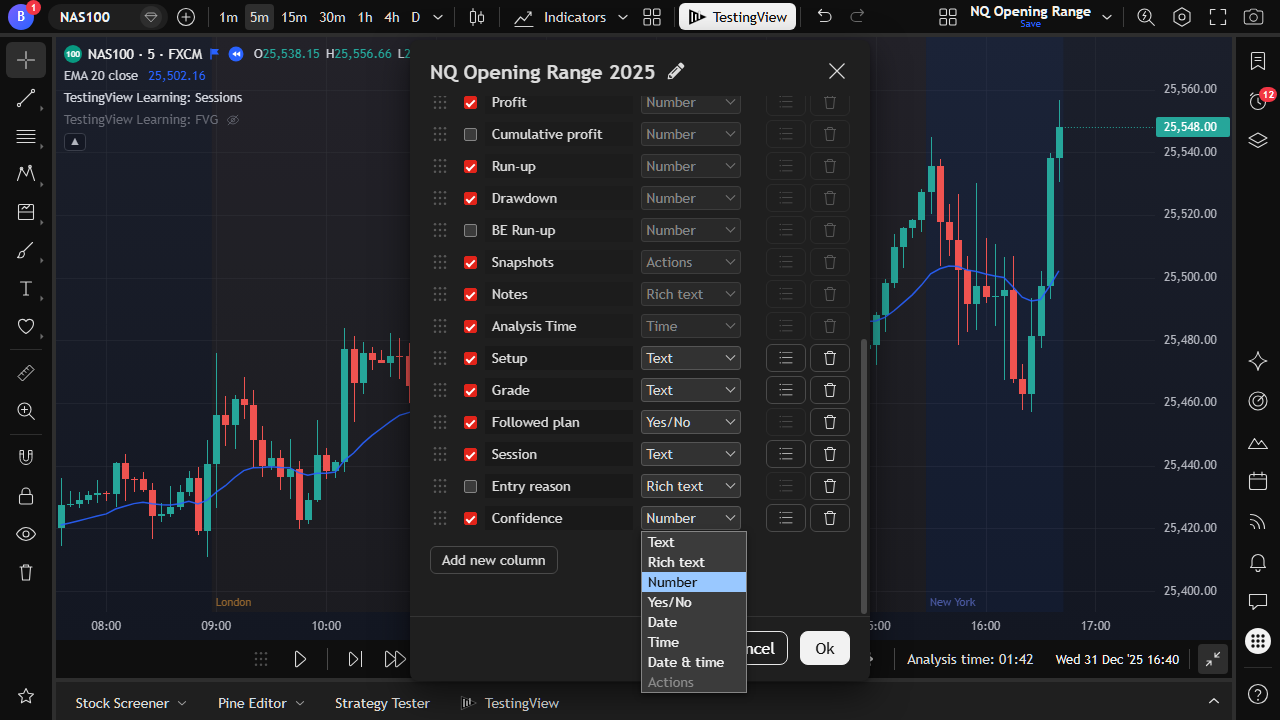Screen dimensions: 1280x720
Task: Uncheck the Profit column checkbox
Action: click(x=470, y=102)
